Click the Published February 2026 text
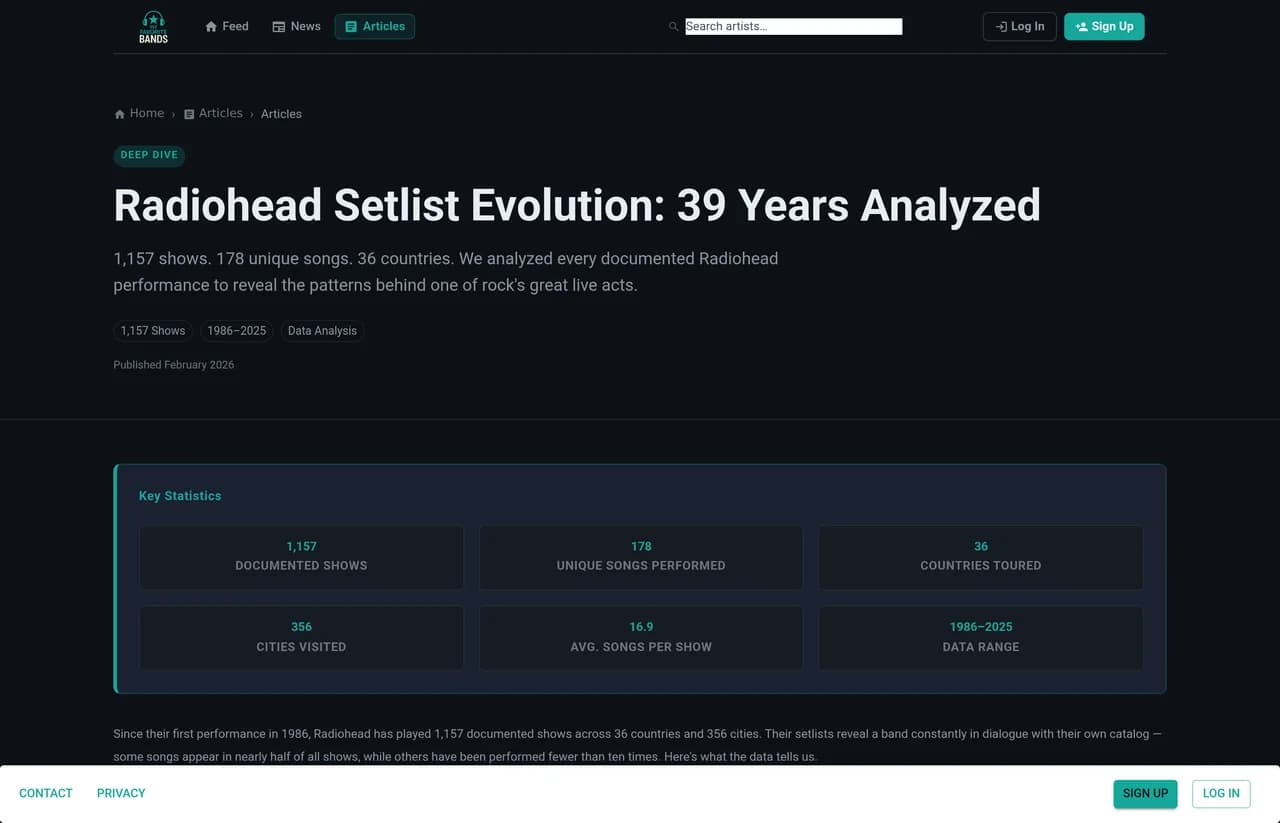This screenshot has height=823, width=1280. point(174,365)
